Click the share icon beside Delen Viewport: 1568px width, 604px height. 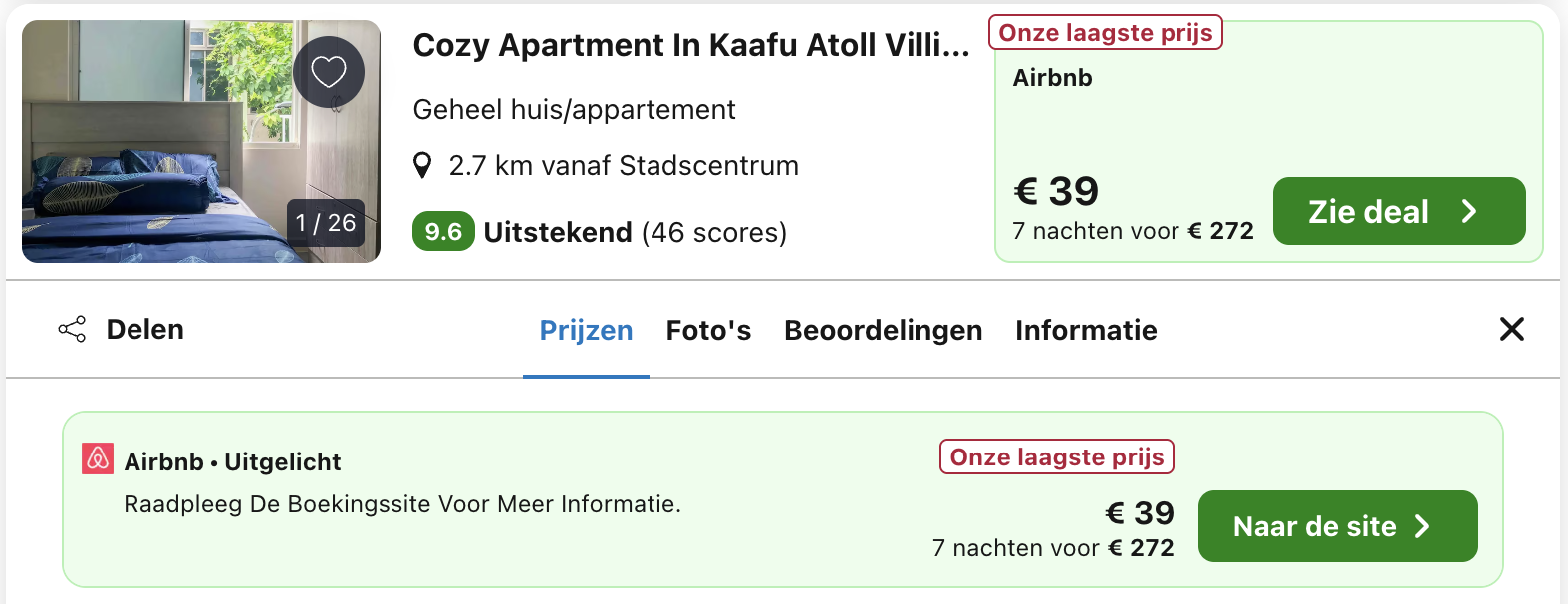point(72,330)
